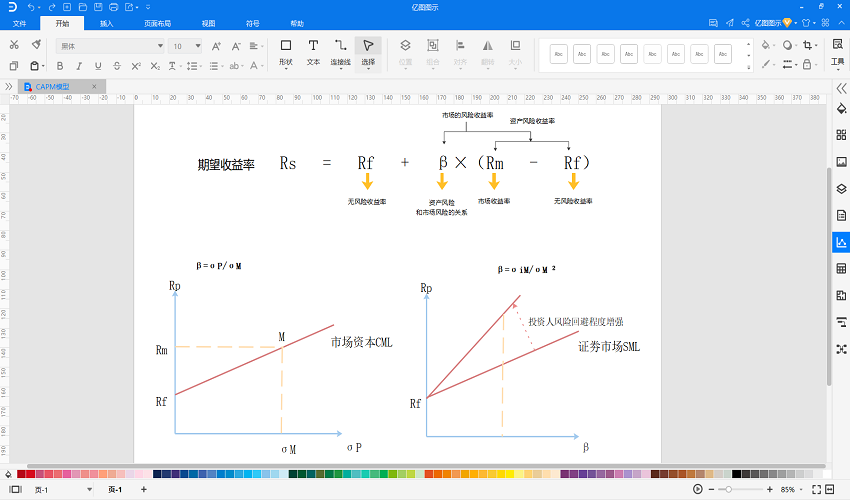The width and height of the screenshot is (850, 500).
Task: Expand the 85% zoom level dropdown
Action: pyautogui.click(x=801, y=489)
